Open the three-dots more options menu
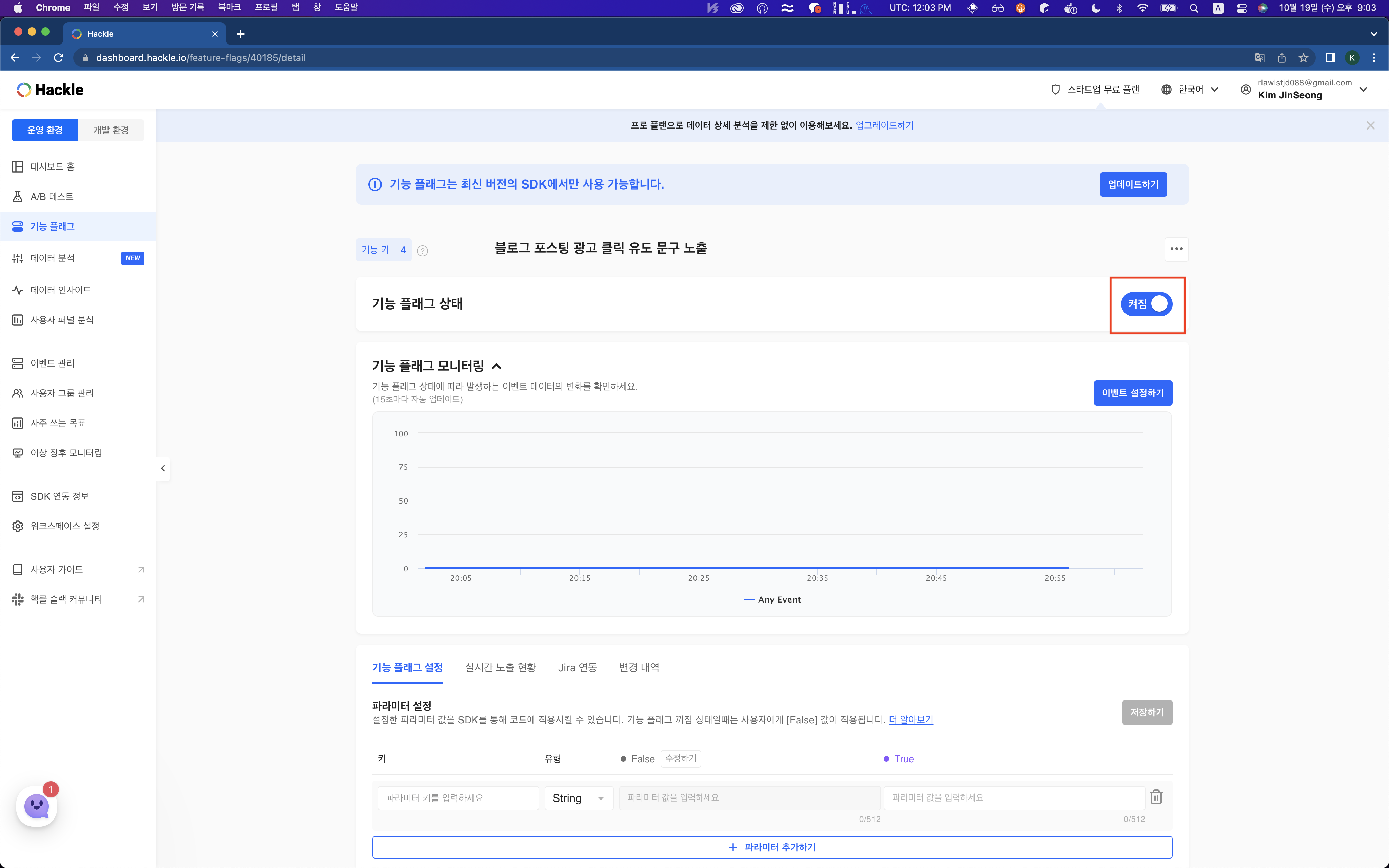 pyautogui.click(x=1176, y=249)
